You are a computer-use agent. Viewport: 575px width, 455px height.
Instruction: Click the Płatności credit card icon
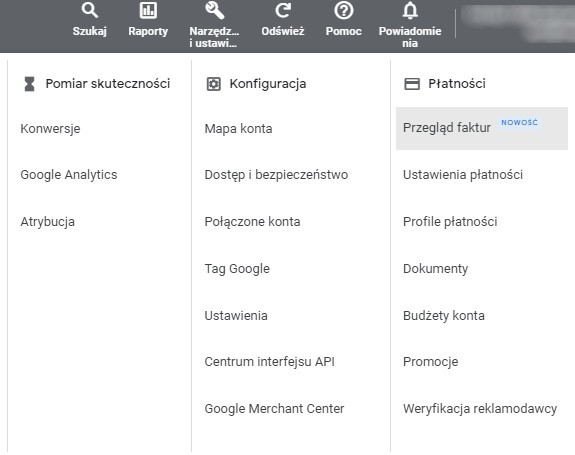tap(412, 84)
